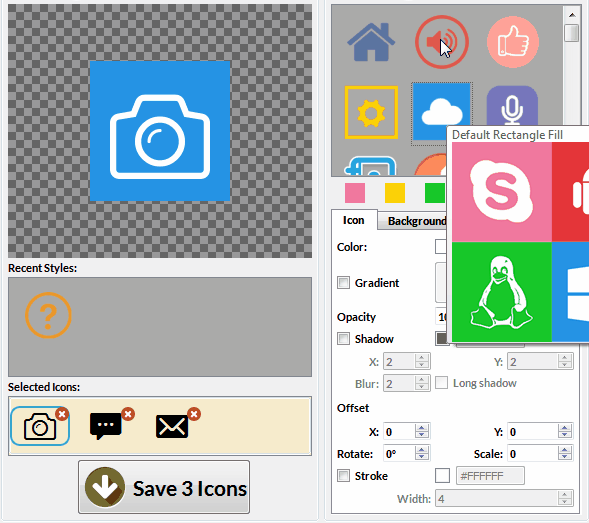Open the white Stroke color swatch

(x=443, y=476)
